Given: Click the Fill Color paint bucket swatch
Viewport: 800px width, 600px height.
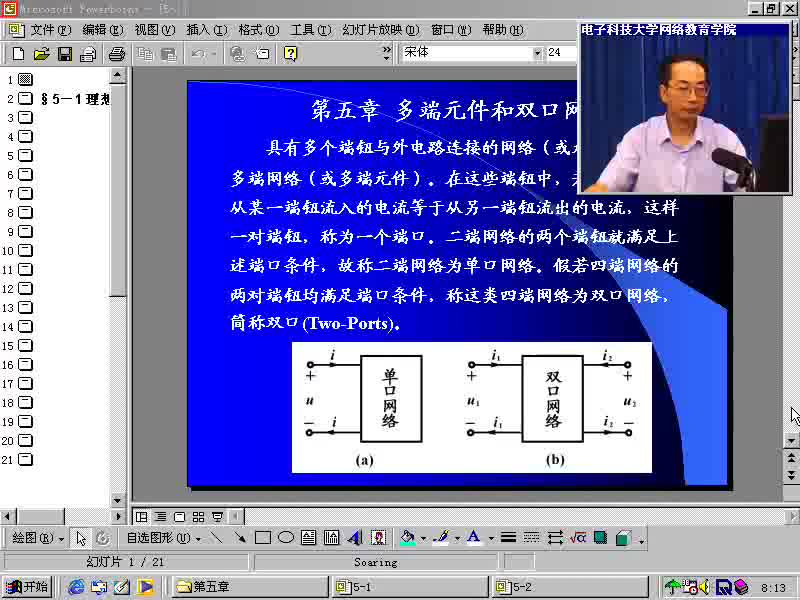Looking at the screenshot, I should [x=408, y=538].
